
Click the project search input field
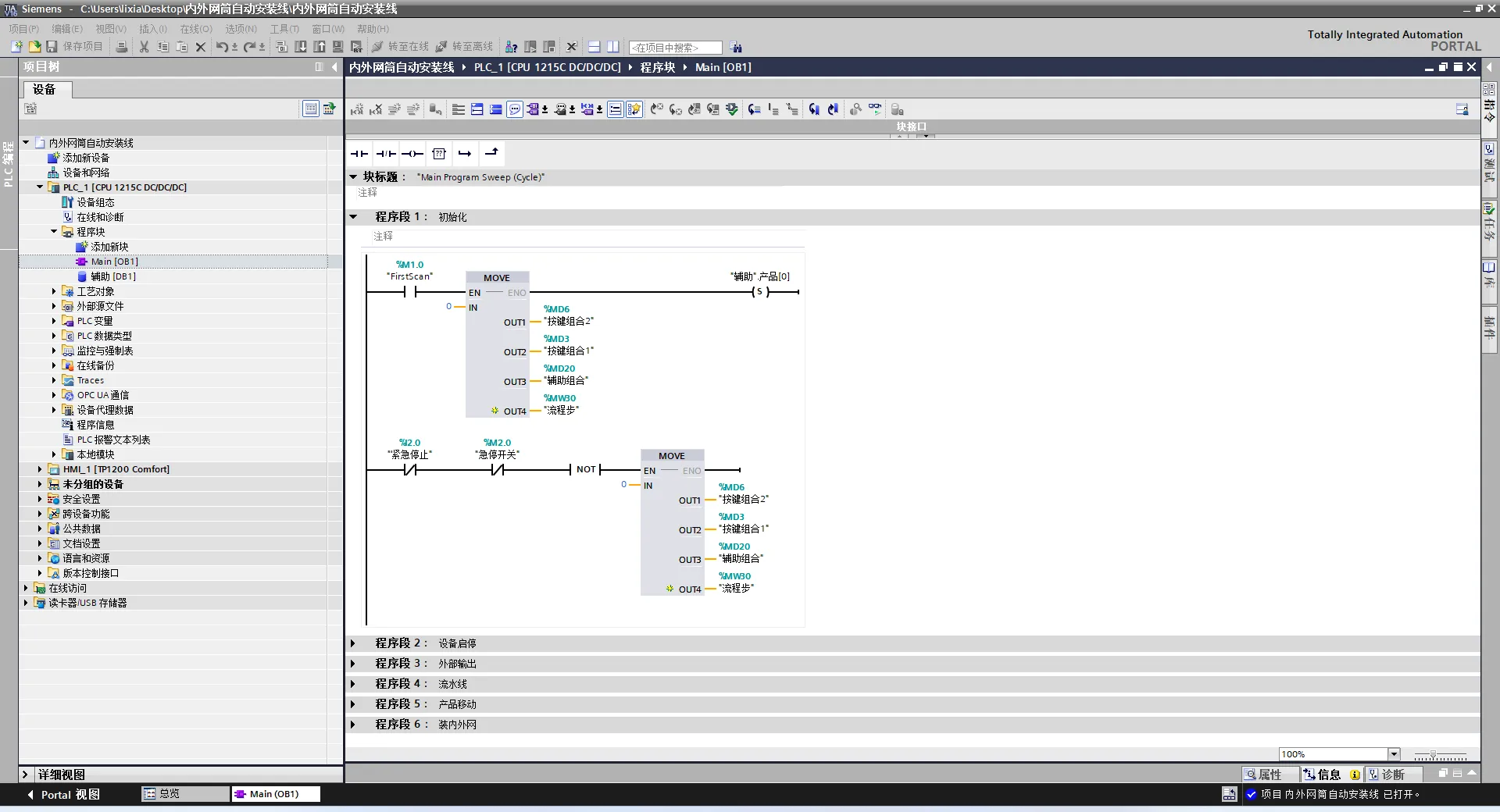(675, 48)
